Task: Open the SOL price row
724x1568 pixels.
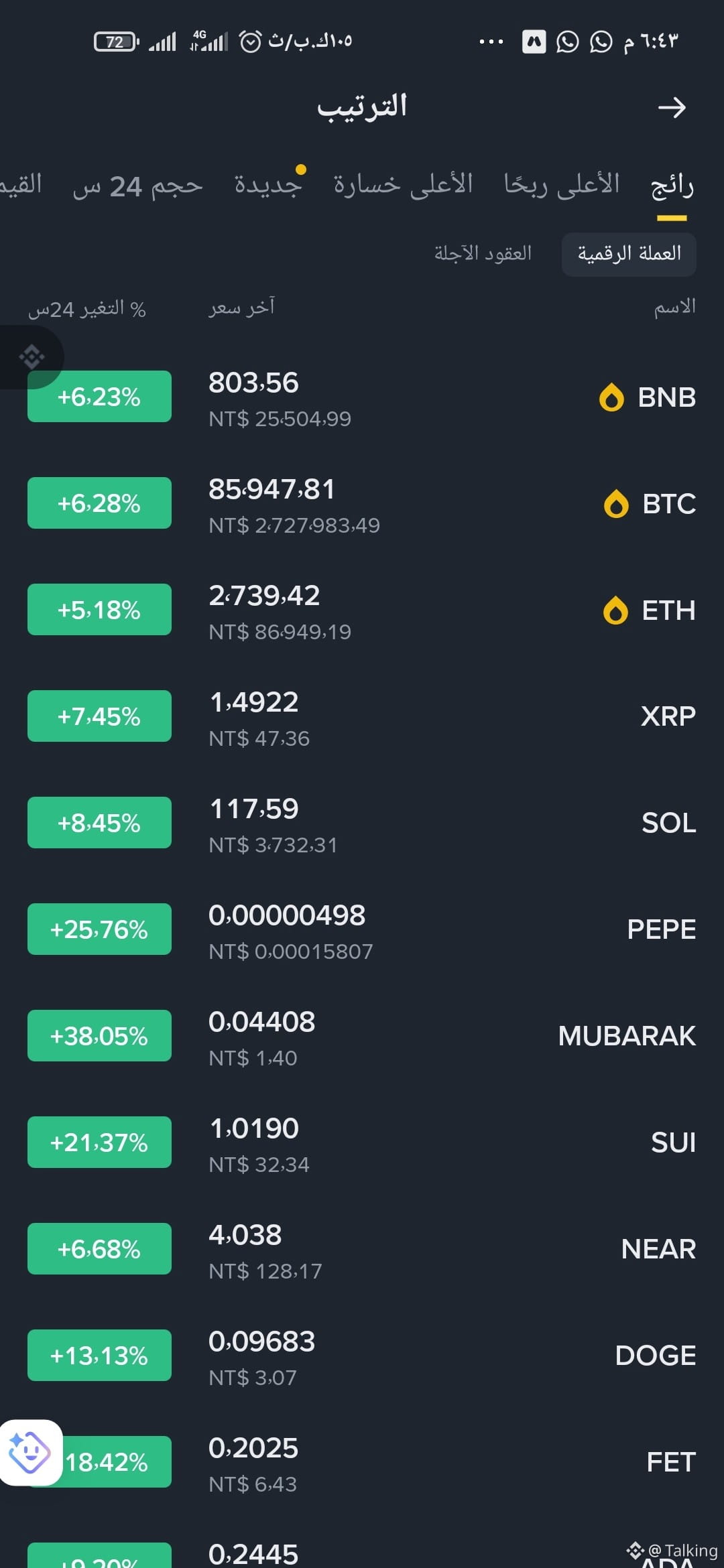Action: point(362,823)
